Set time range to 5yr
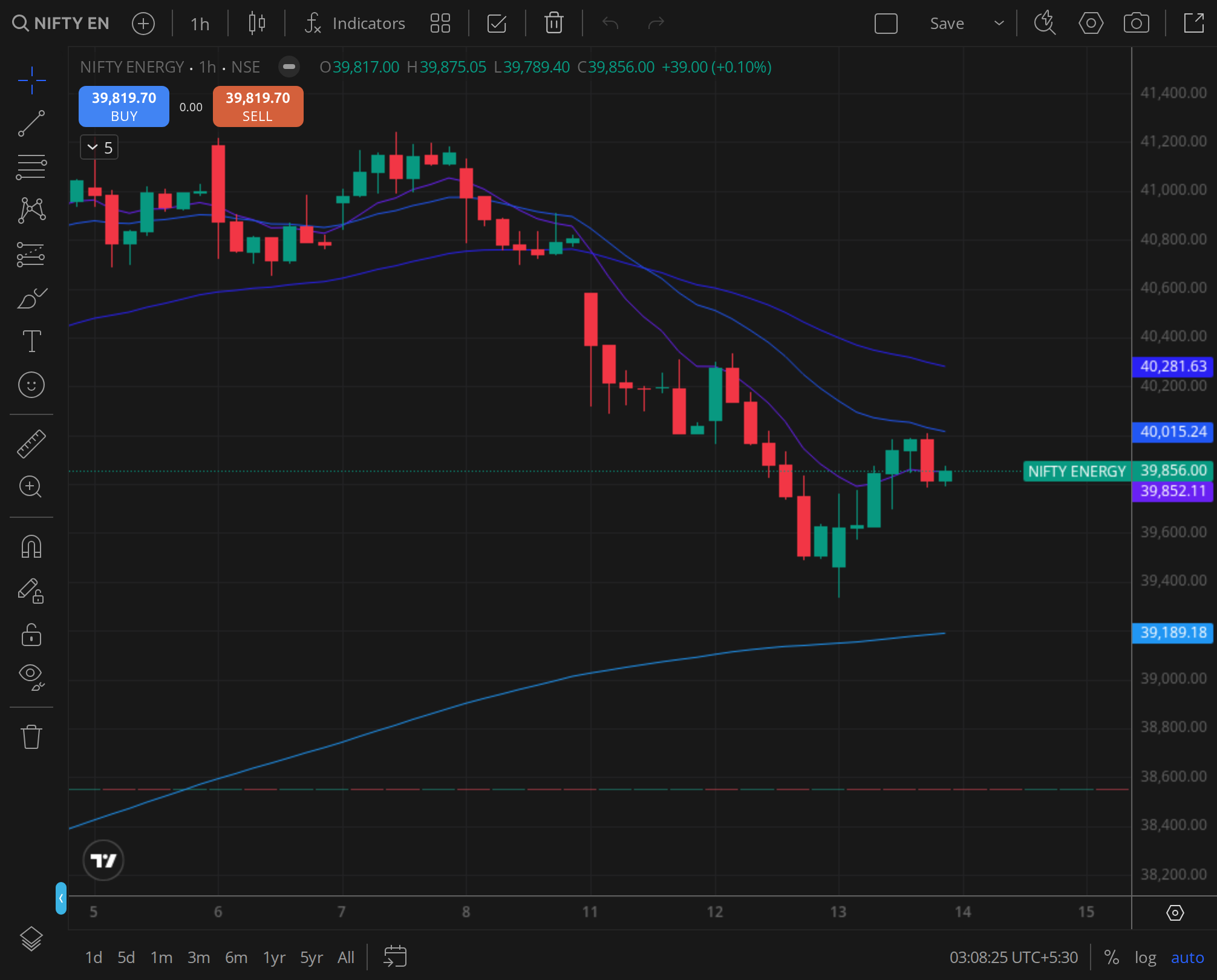Screen dimensions: 1217x980 [x=312, y=957]
